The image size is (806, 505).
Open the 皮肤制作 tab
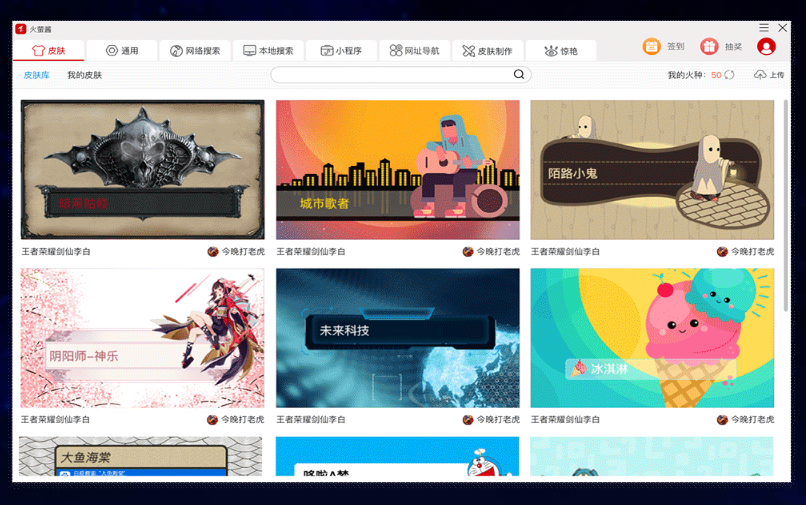click(x=487, y=50)
